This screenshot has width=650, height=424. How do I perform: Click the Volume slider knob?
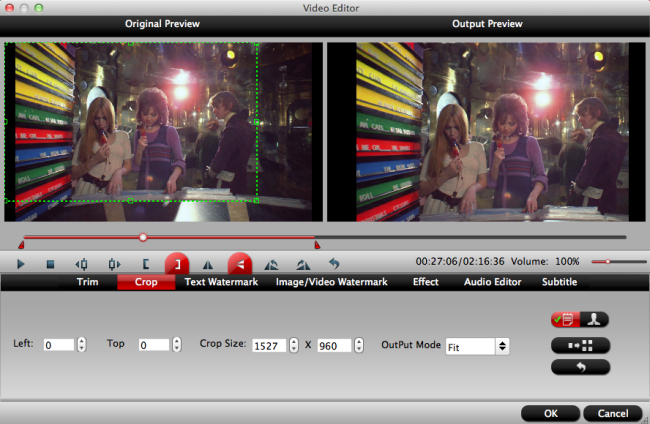click(608, 262)
